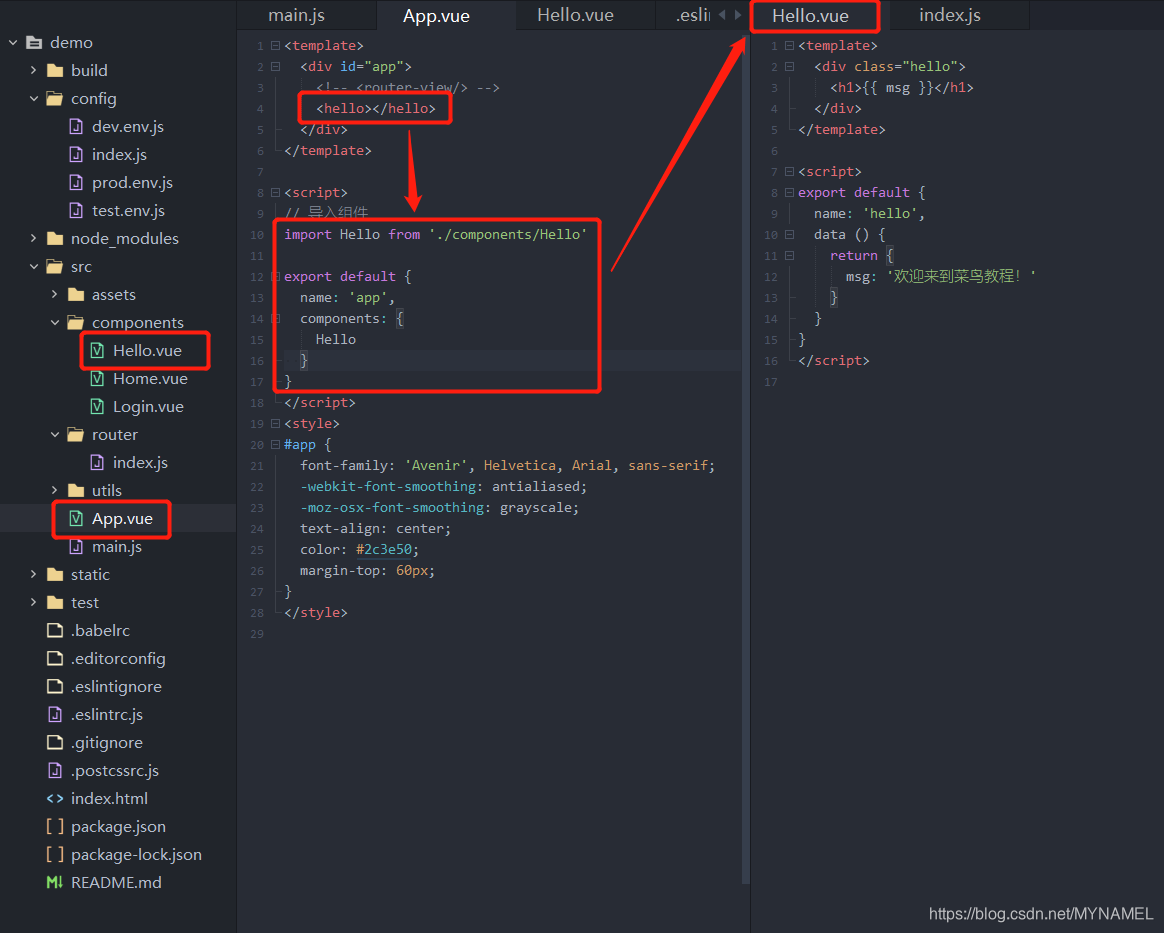The width and height of the screenshot is (1164, 933).
Task: Expand the utils folder arrow
Action: pos(54,490)
